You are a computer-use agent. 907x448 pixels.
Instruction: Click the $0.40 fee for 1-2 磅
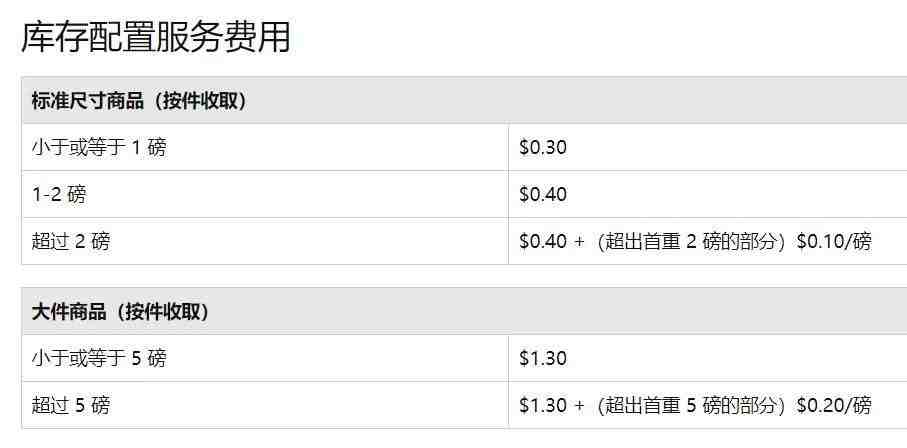(x=543, y=194)
